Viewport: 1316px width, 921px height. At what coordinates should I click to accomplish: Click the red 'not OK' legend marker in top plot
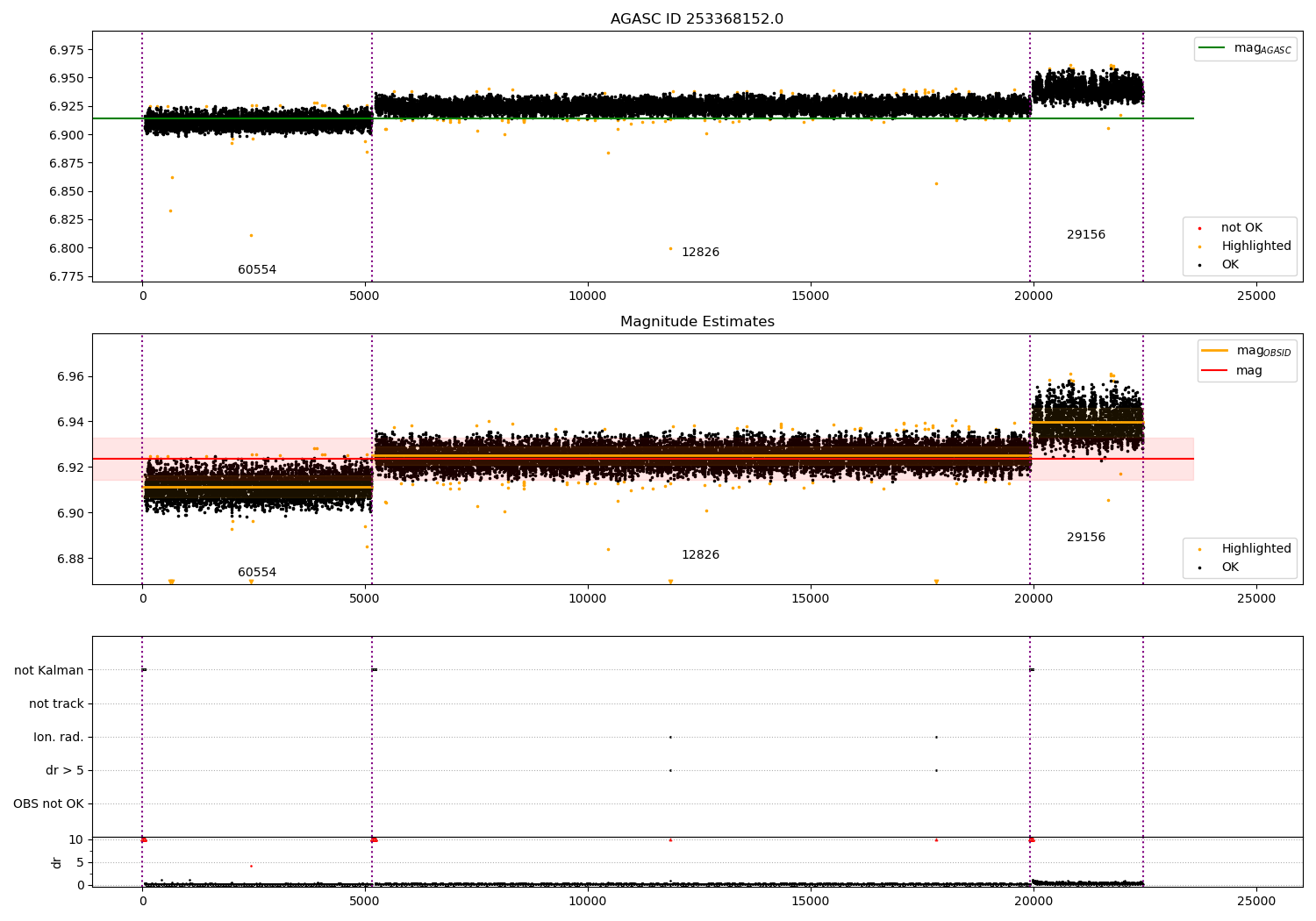tap(1199, 228)
